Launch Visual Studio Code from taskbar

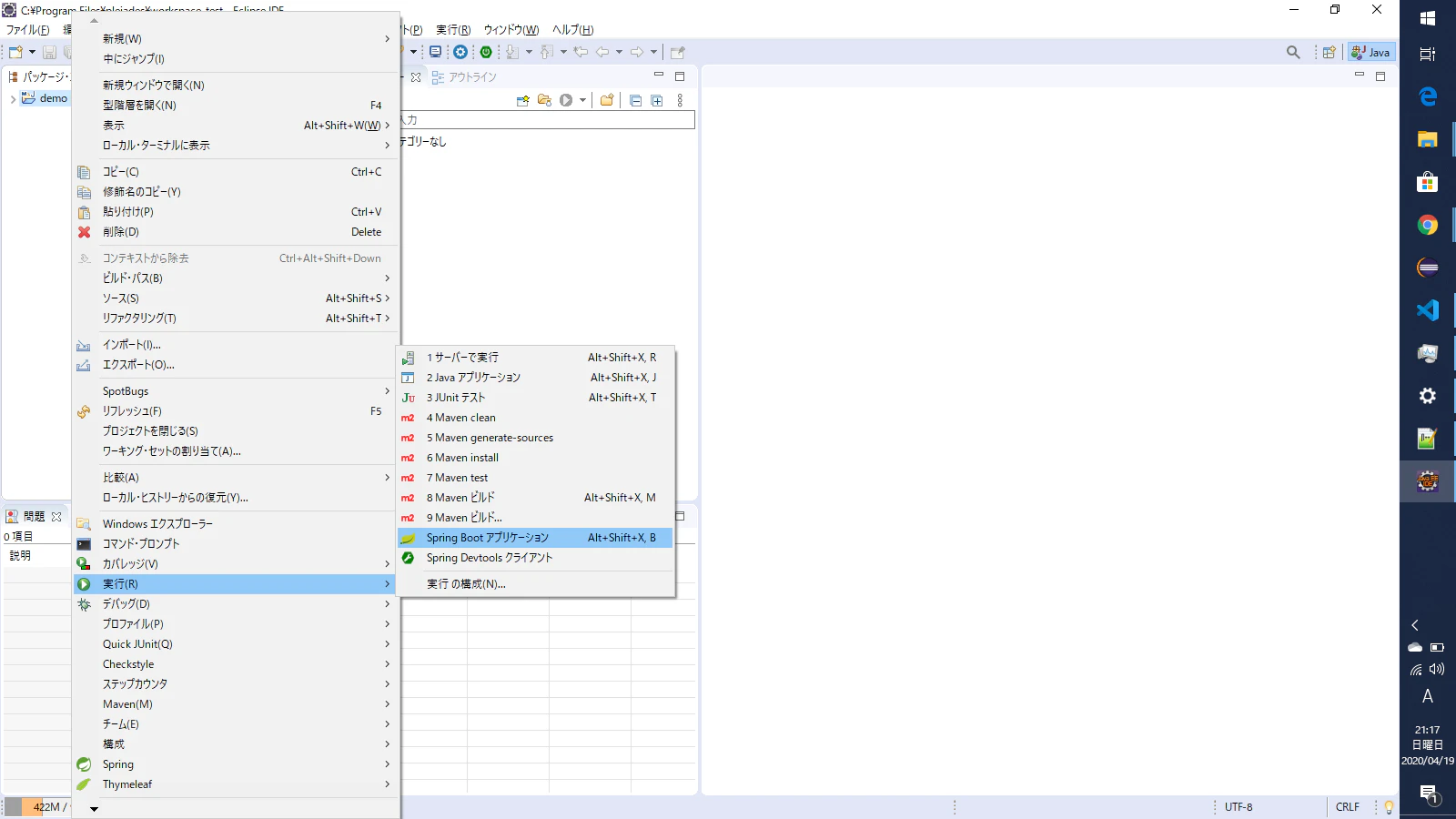click(x=1427, y=310)
